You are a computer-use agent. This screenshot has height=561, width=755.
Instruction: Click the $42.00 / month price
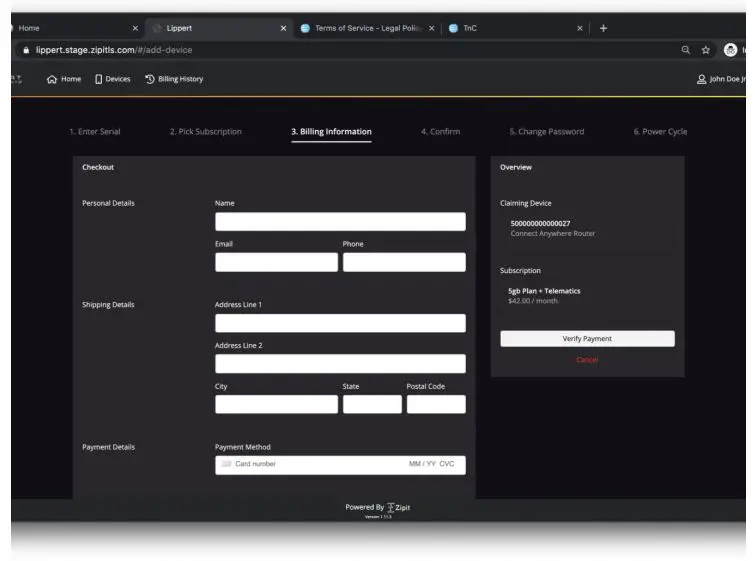[533, 301]
